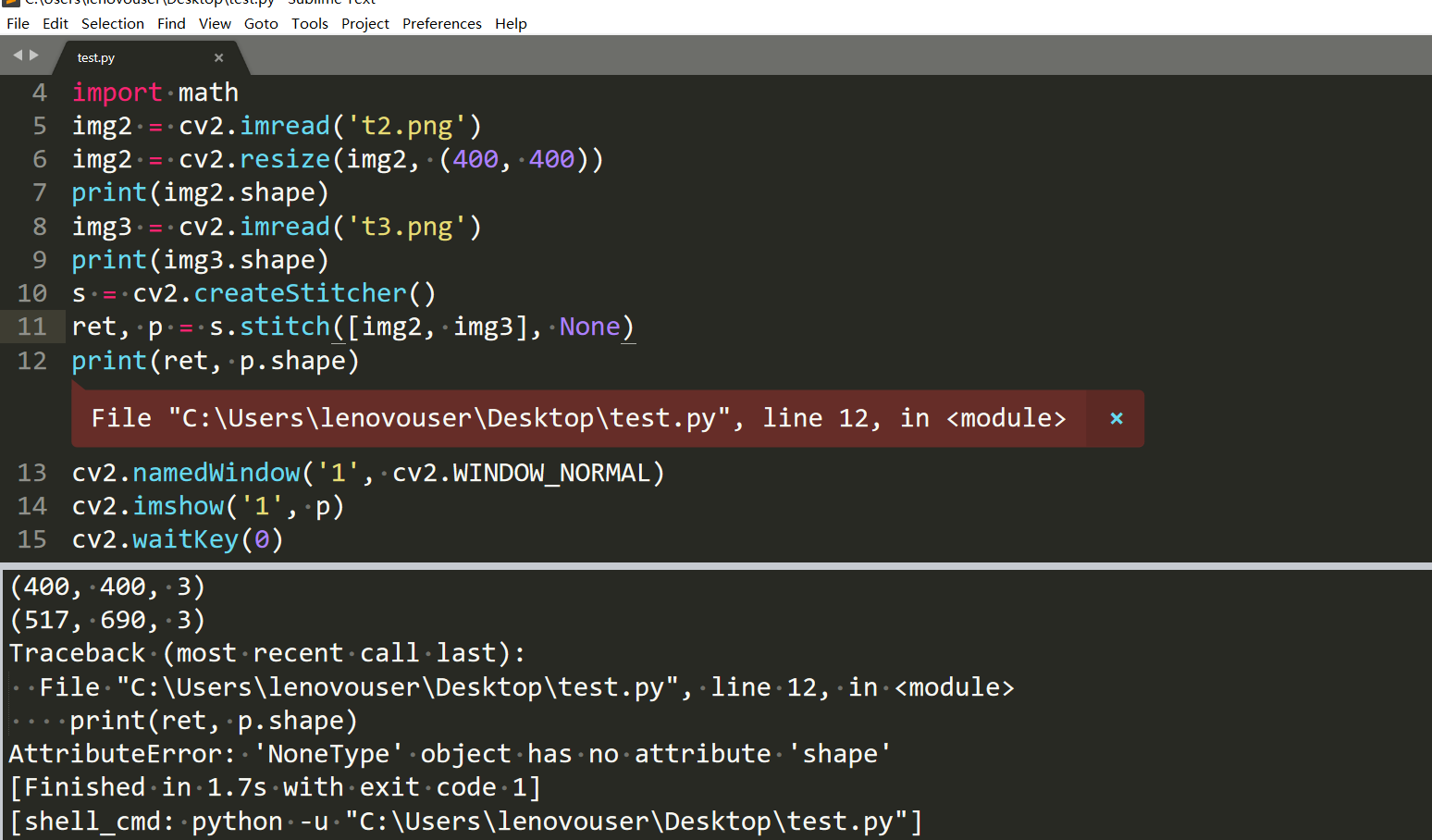The width and height of the screenshot is (1432, 840).
Task: Click line number 13 in the gutter
Action: [31, 473]
